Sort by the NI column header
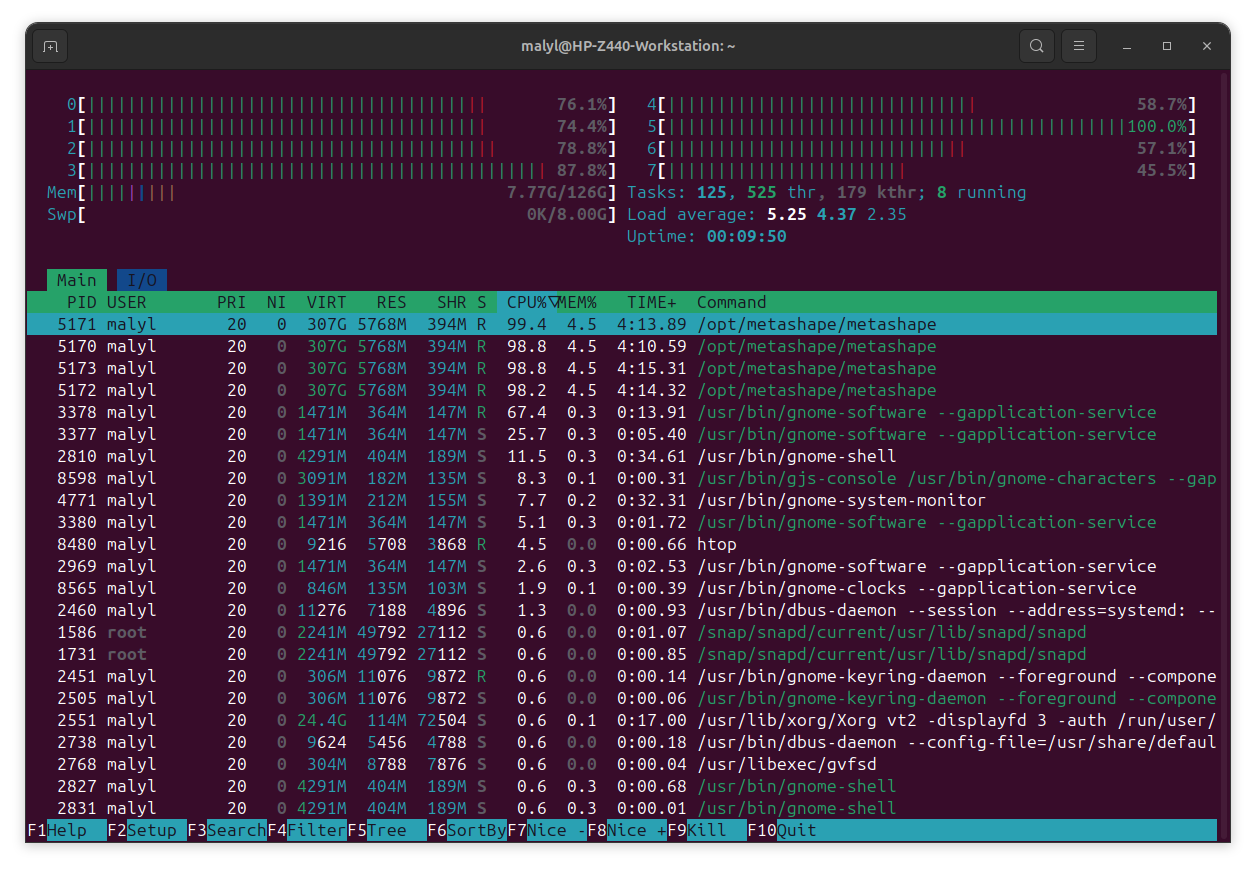 pos(277,302)
